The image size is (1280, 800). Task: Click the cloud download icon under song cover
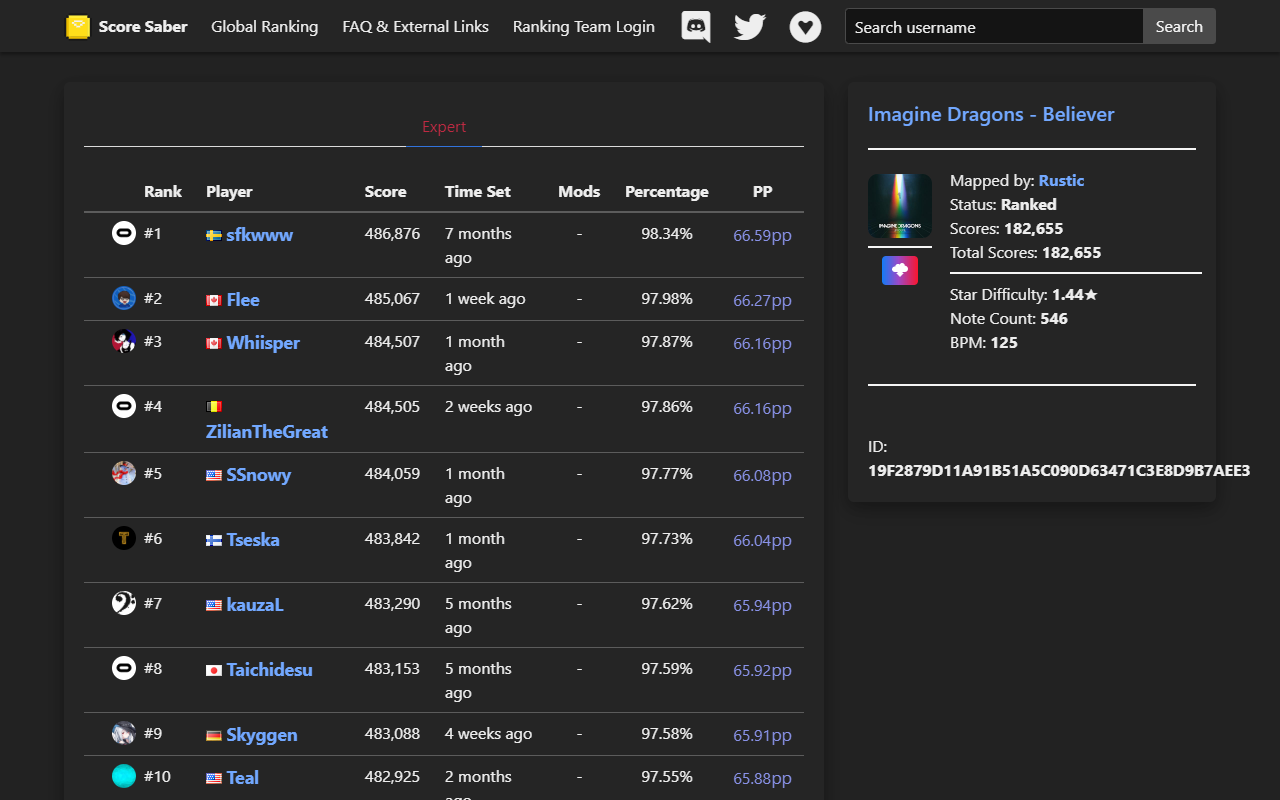pyautogui.click(x=900, y=270)
